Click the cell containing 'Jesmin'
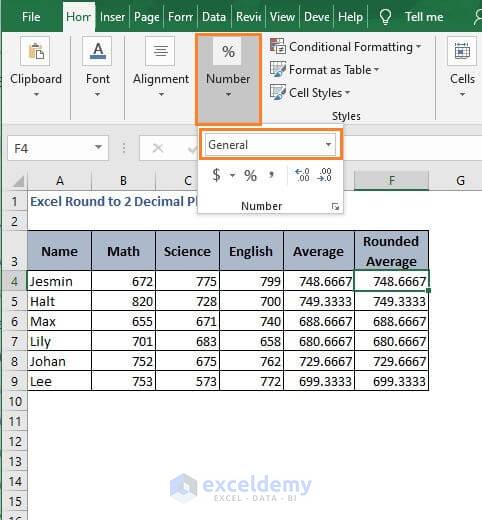This screenshot has height=520, width=482. 59,281
